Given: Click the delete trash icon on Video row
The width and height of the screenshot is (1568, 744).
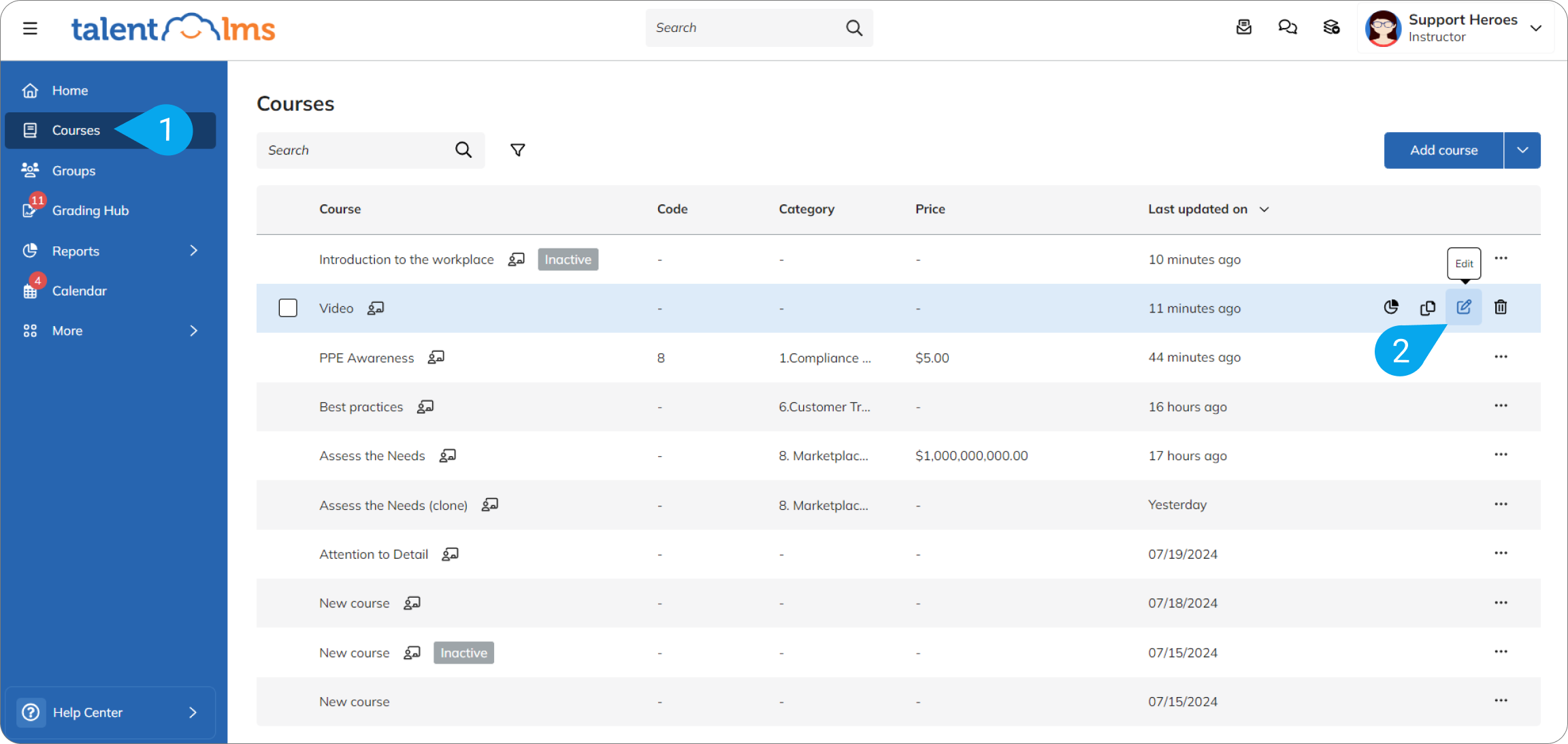Looking at the screenshot, I should click(1500, 308).
